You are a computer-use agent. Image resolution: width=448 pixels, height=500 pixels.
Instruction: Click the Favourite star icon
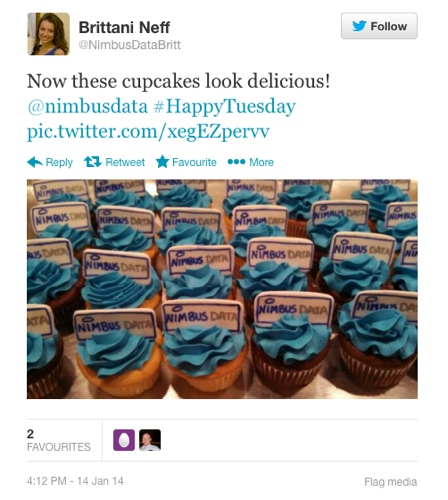click(162, 162)
